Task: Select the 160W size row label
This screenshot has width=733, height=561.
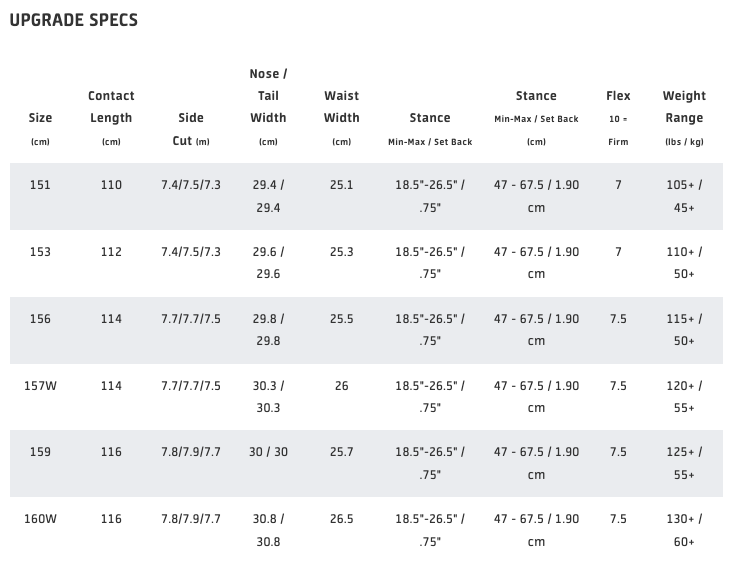Action: tap(40, 519)
